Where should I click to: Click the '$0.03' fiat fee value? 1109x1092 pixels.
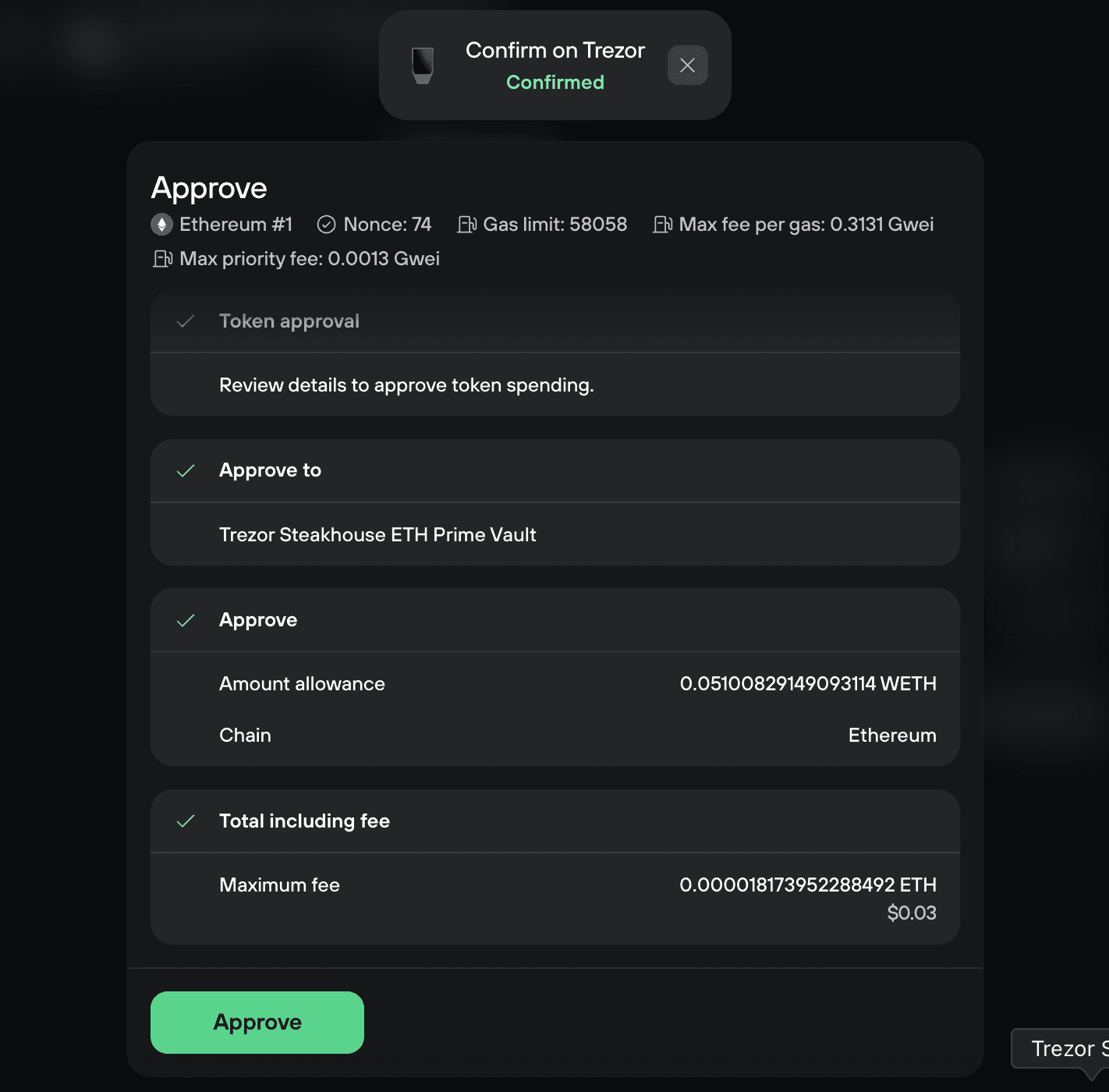click(x=912, y=913)
